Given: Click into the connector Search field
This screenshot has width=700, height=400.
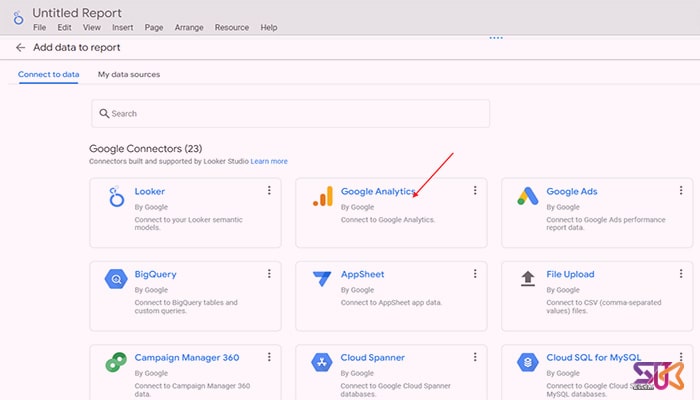Looking at the screenshot, I should 290,113.
